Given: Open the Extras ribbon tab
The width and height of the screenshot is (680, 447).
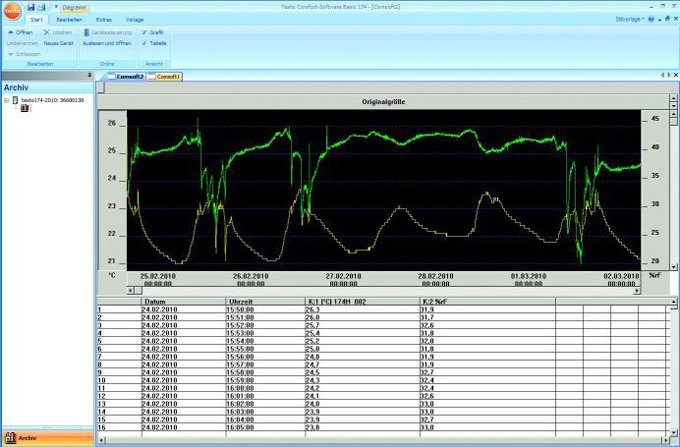Looking at the screenshot, I should [x=104, y=20].
